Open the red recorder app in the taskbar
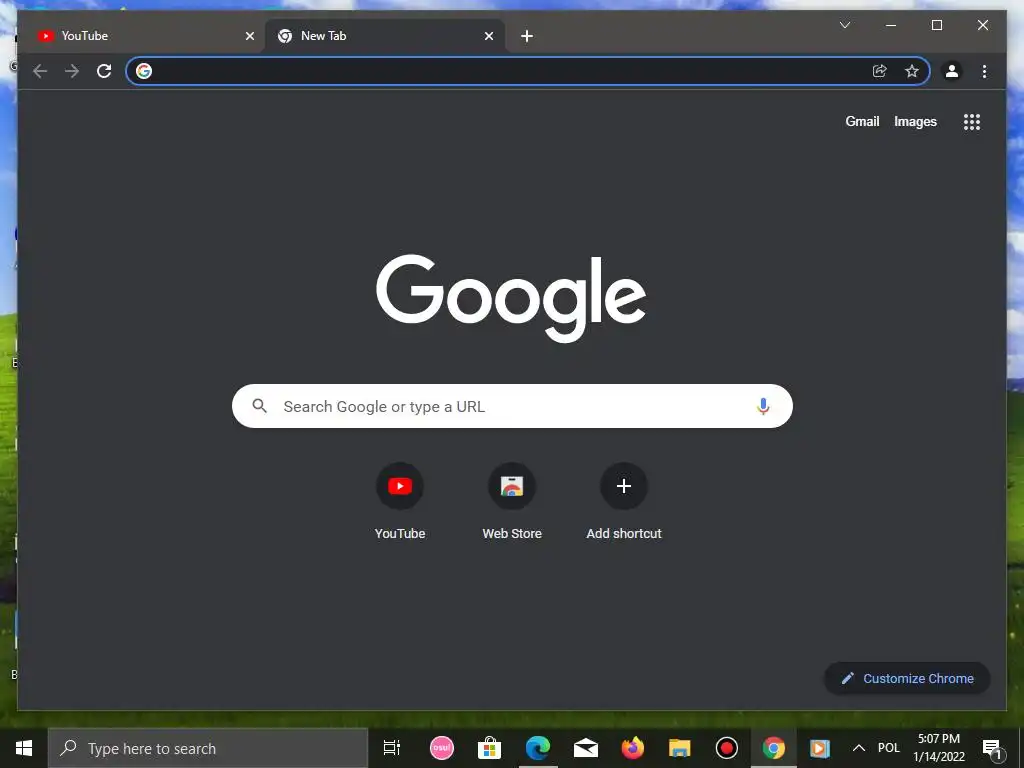 tap(727, 748)
